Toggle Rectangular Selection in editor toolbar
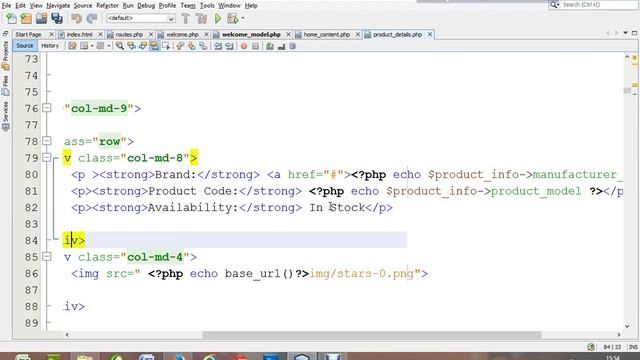 (x=165, y=46)
